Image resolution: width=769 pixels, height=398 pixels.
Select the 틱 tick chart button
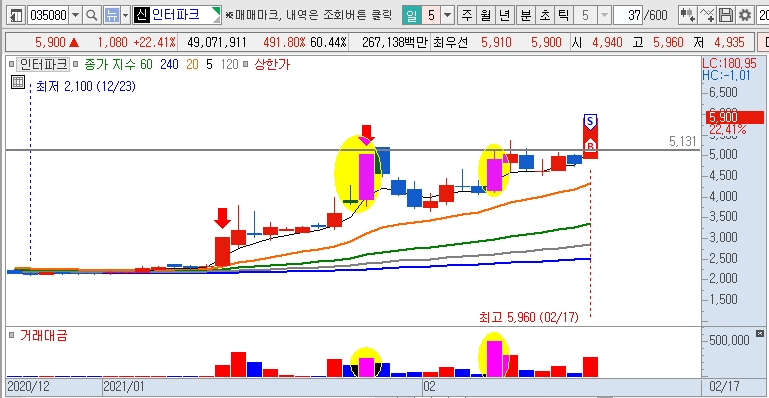pos(564,15)
